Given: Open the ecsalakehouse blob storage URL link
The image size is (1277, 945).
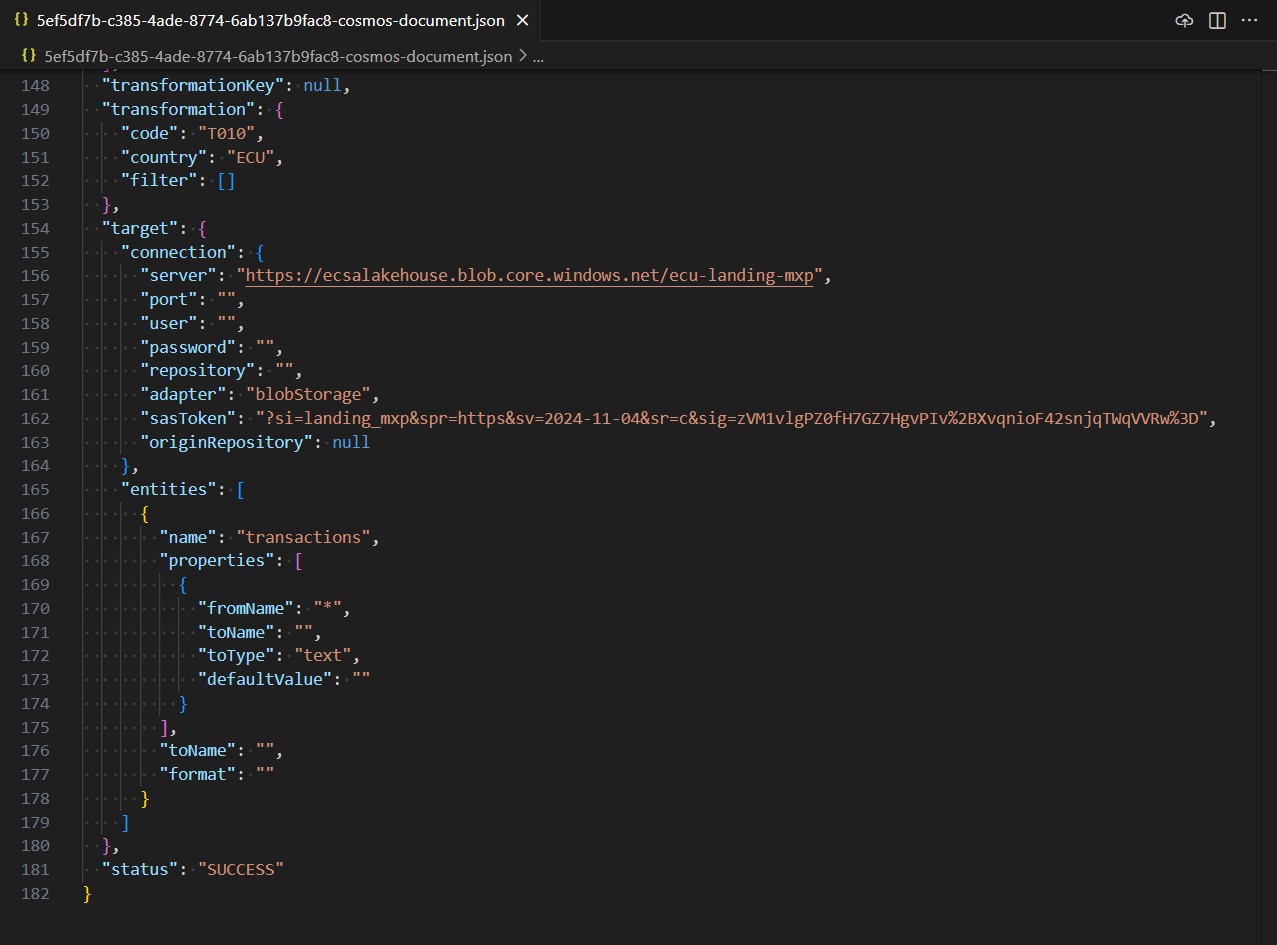Looking at the screenshot, I should point(532,276).
